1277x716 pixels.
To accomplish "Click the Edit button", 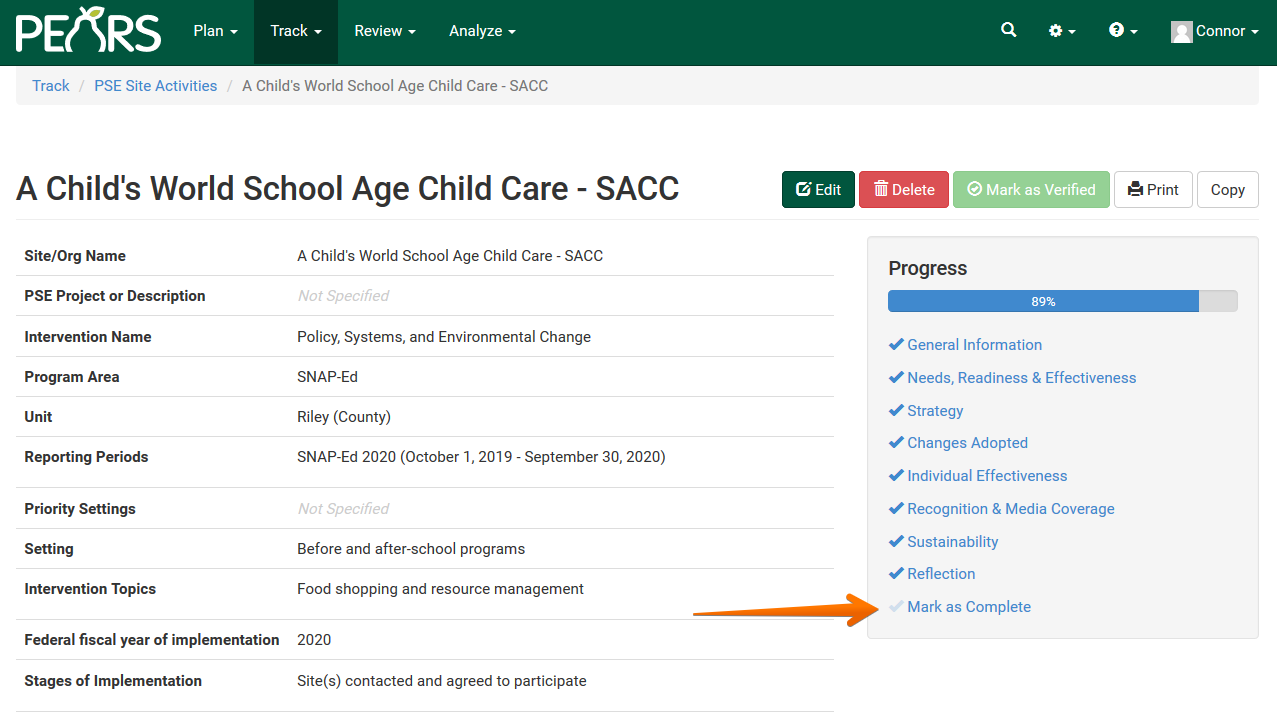I will tap(818, 190).
